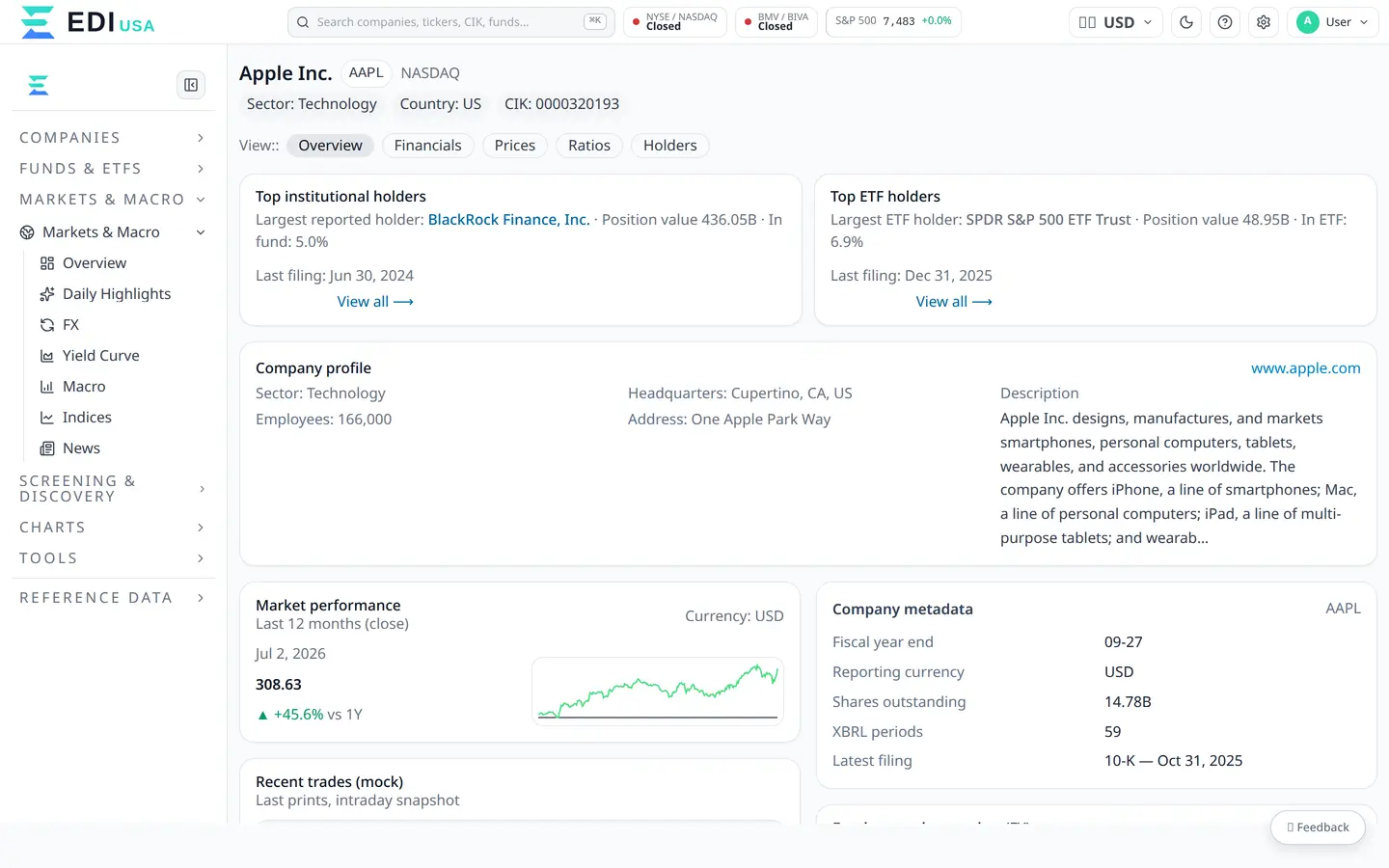Click the Feedback button

(x=1318, y=827)
